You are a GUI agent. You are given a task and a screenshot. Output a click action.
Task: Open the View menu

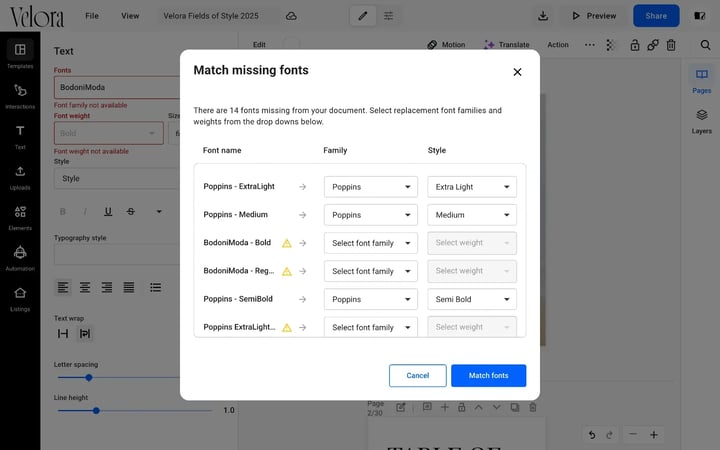coord(130,16)
